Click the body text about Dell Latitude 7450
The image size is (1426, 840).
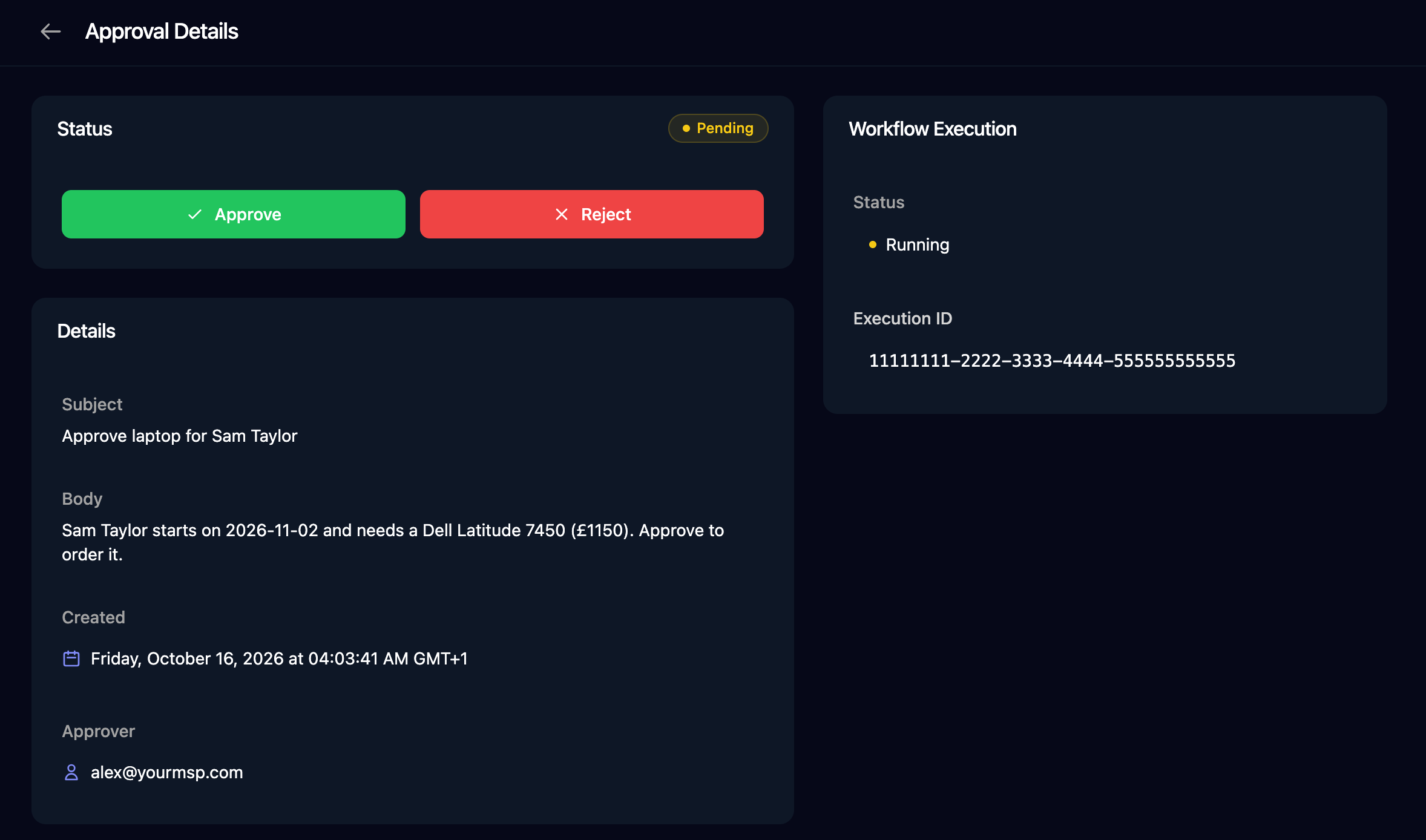pos(393,542)
